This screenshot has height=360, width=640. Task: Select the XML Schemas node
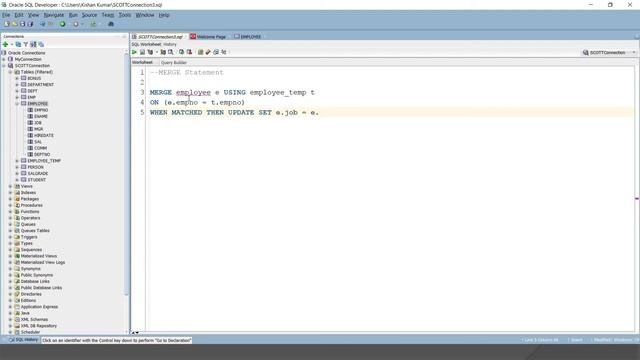click(x=34, y=319)
